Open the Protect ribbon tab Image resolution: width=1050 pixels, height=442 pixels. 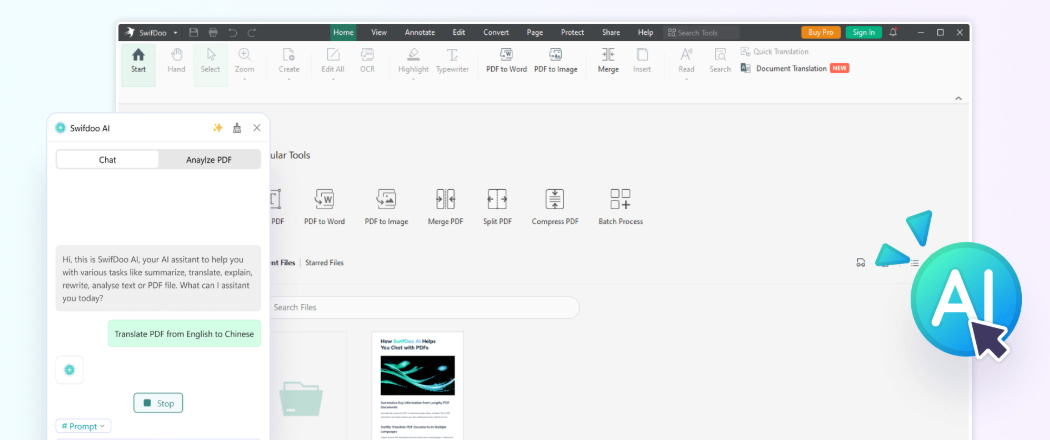pyautogui.click(x=573, y=32)
